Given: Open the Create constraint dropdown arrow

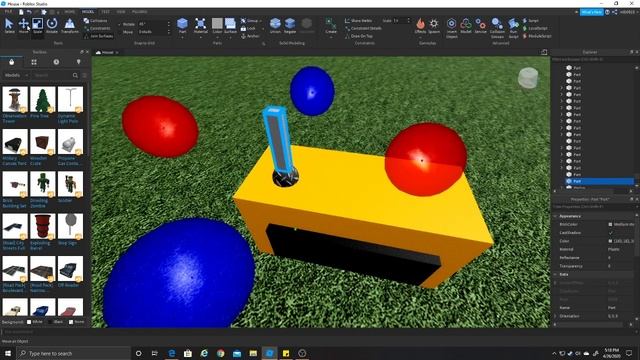Looking at the screenshot, I should (331, 37).
